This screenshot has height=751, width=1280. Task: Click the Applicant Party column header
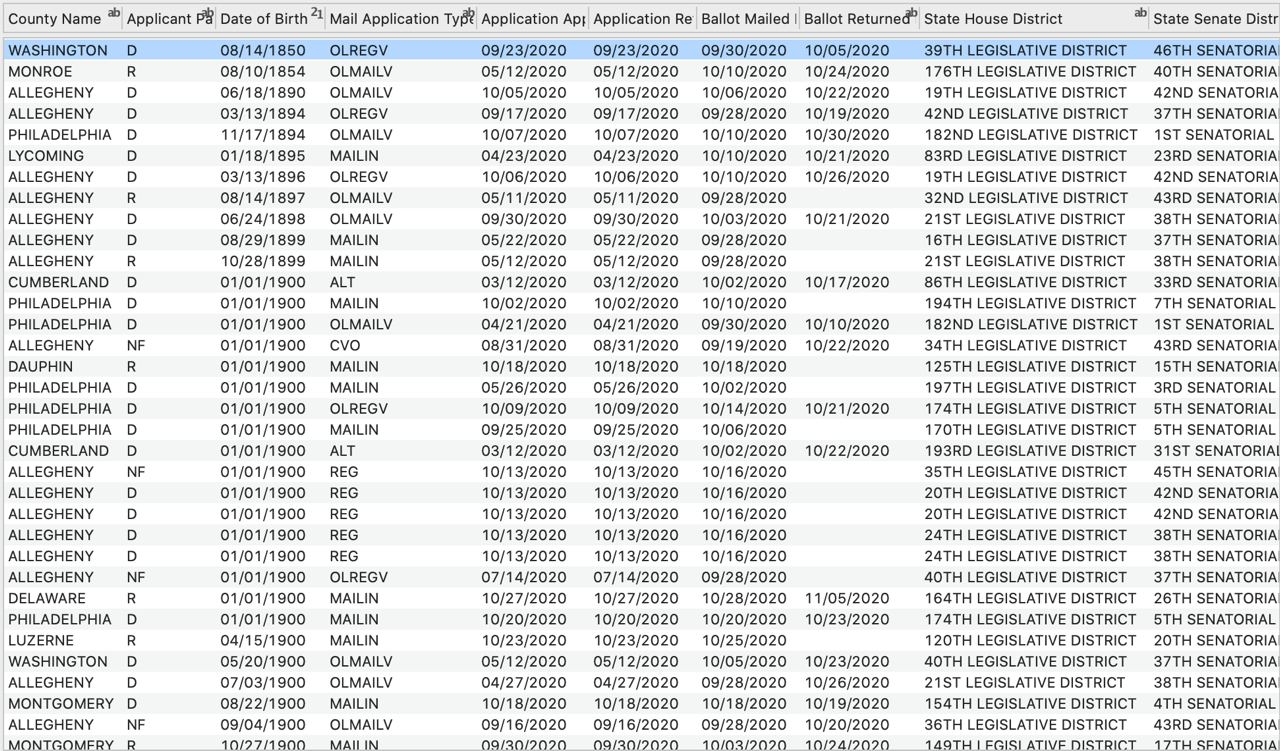point(168,19)
